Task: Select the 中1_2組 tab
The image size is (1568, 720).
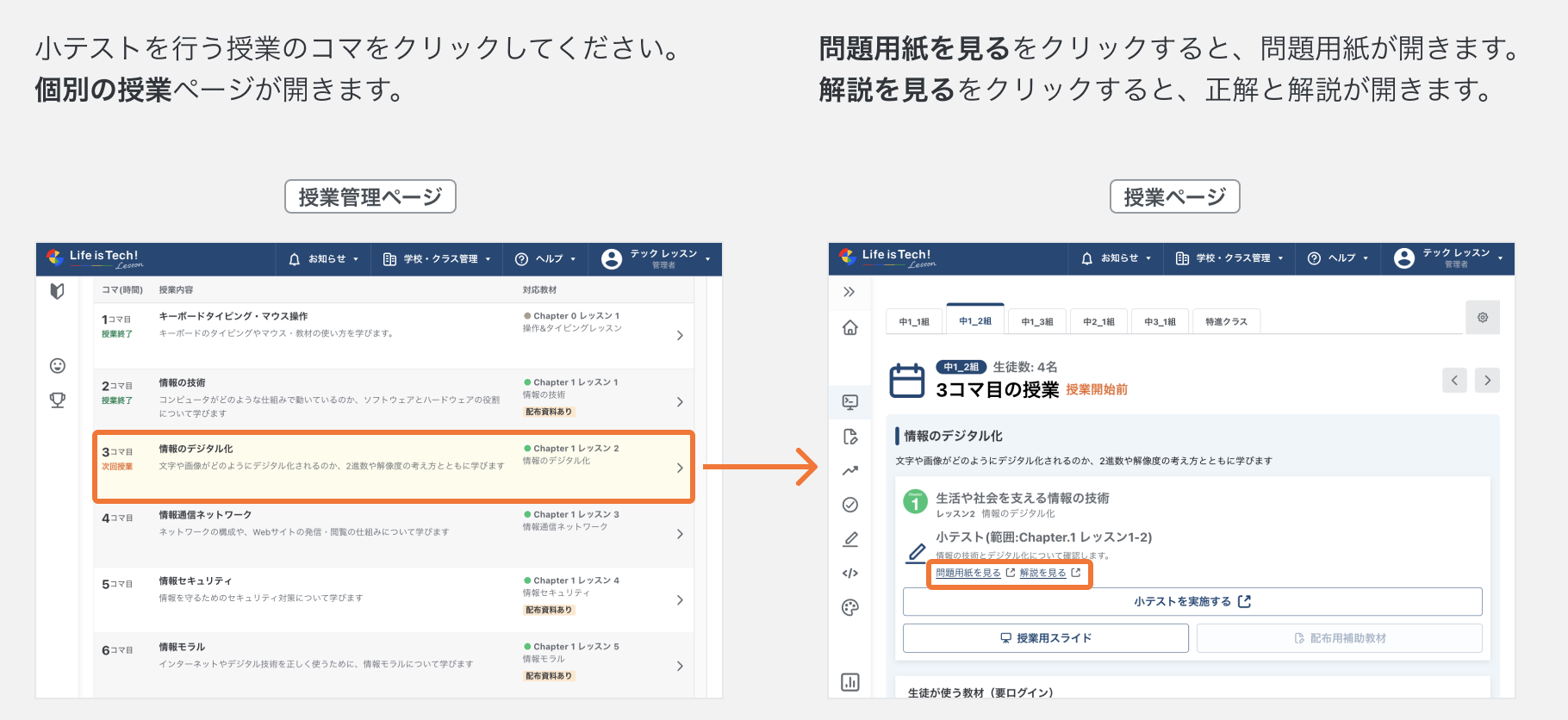Action: pyautogui.click(x=975, y=320)
